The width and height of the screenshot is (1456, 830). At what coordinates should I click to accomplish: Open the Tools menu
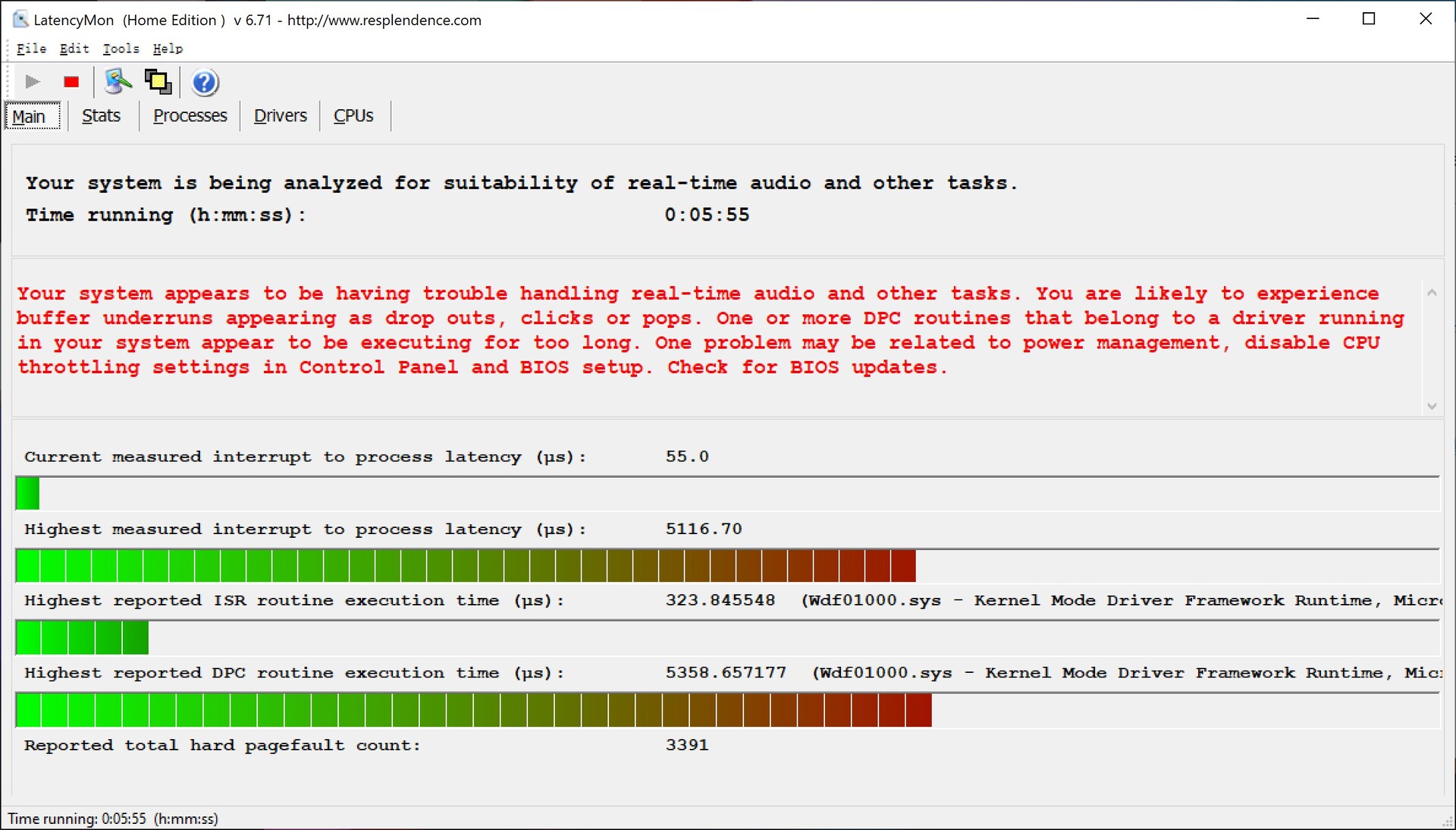(x=121, y=49)
